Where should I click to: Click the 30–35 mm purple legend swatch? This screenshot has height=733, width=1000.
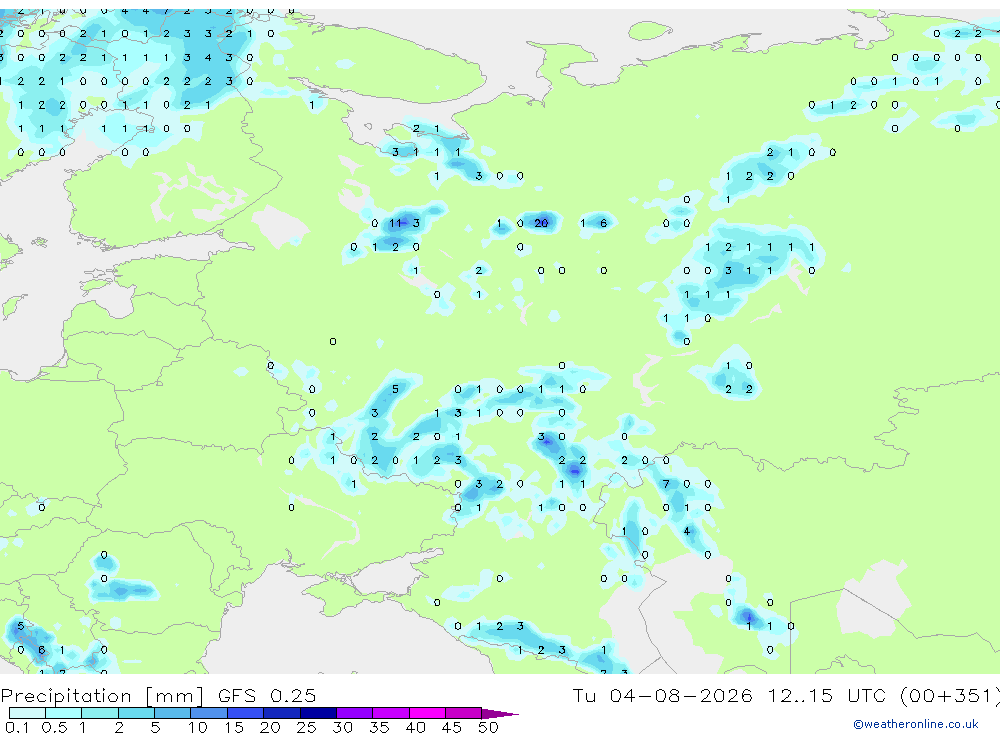pos(354,713)
